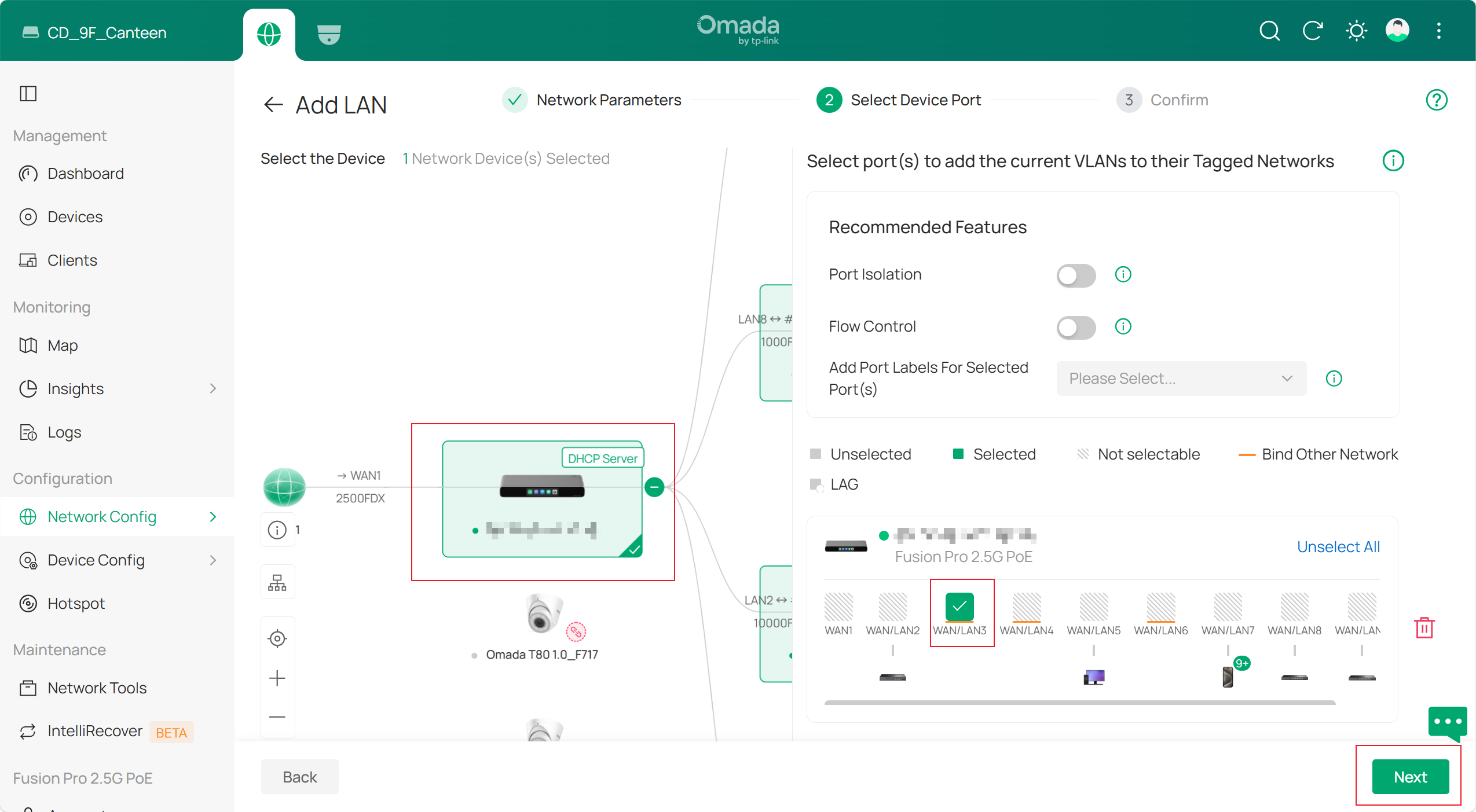Click info icon beside Tagged Networks heading
The image size is (1476, 812).
point(1393,161)
